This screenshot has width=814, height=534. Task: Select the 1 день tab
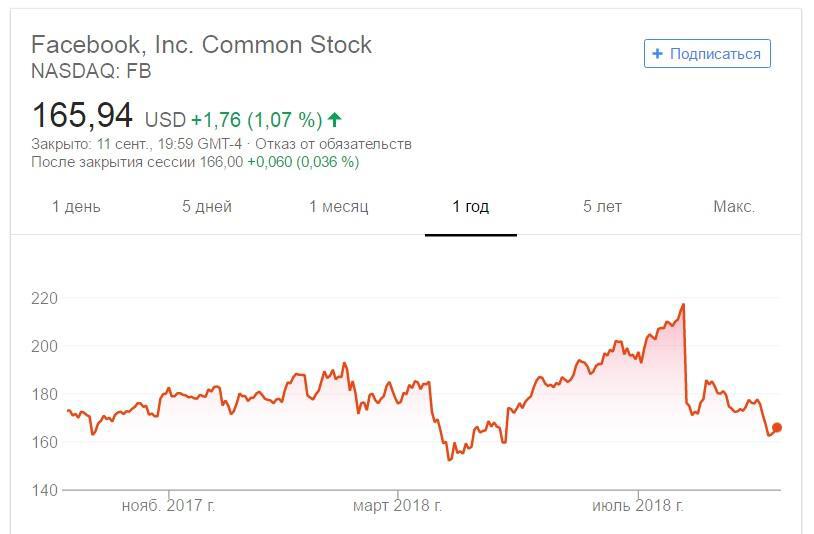[x=76, y=207]
